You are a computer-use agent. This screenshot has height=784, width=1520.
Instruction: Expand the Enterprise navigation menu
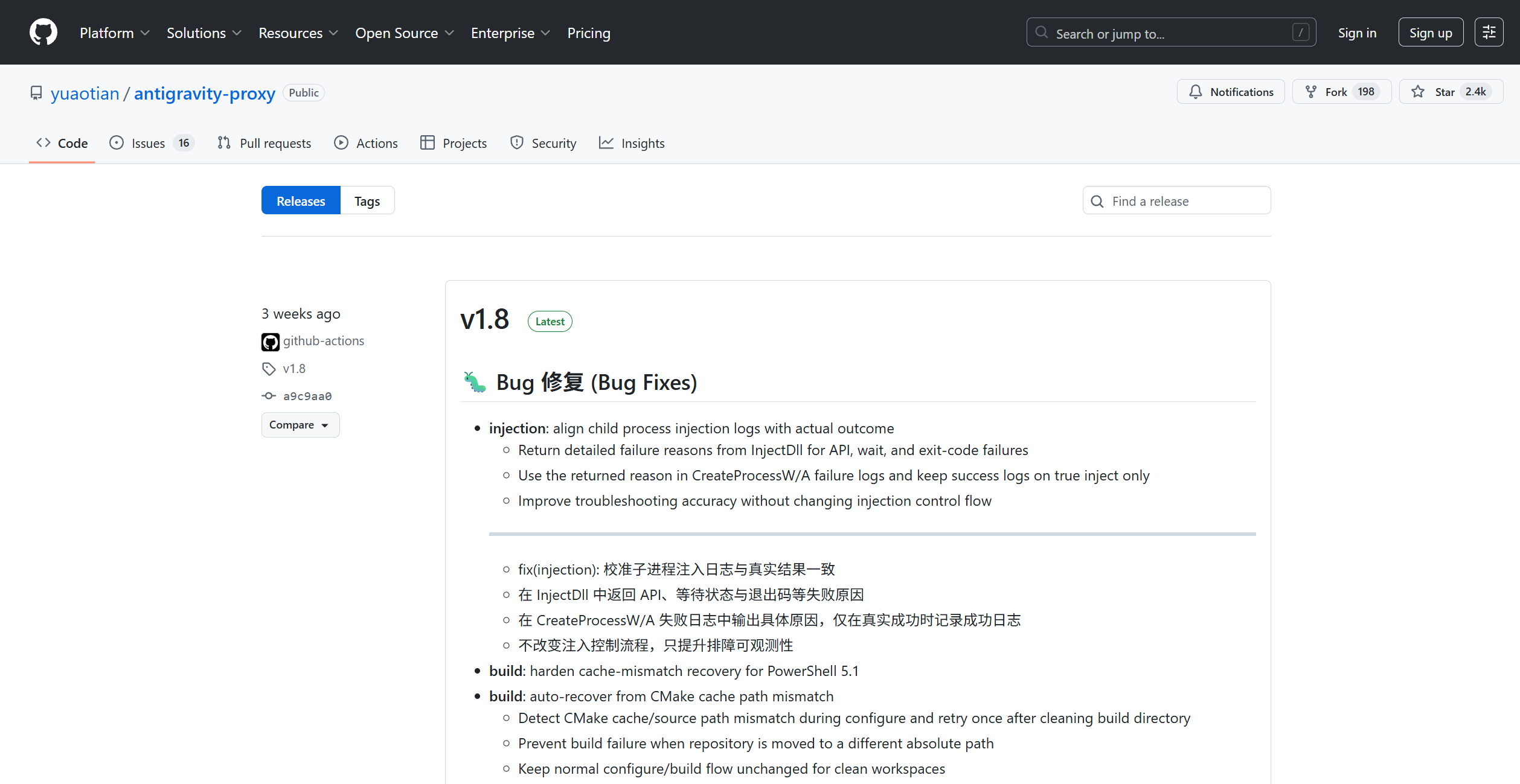pos(510,33)
